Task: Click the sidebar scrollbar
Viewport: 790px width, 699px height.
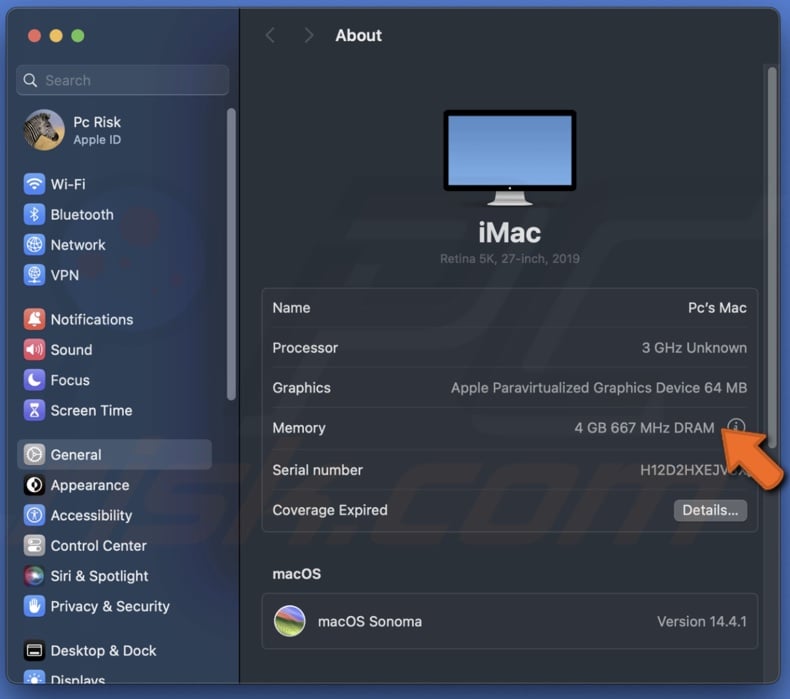Action: tap(231, 255)
